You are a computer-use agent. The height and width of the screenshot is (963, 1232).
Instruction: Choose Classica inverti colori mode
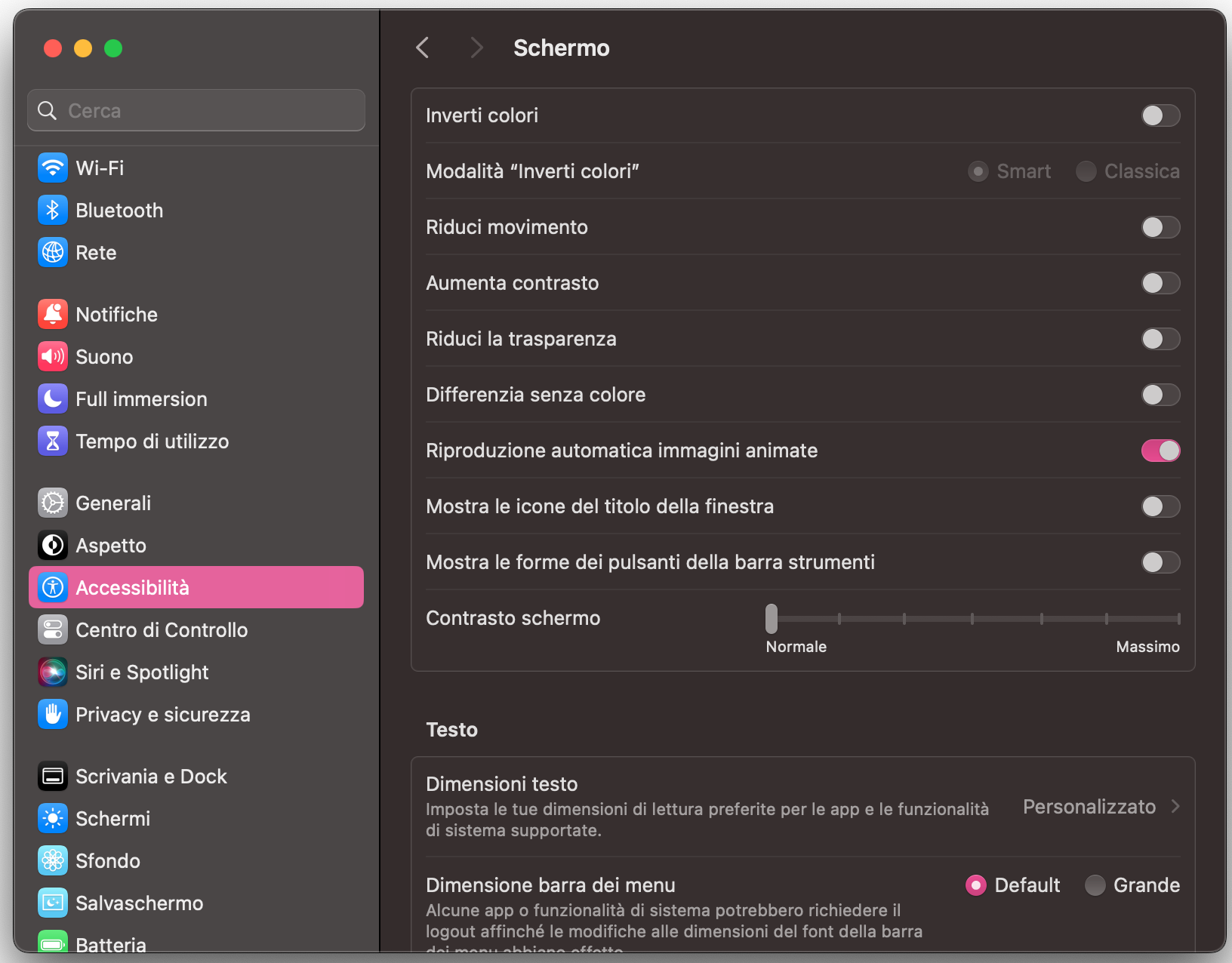click(x=1086, y=171)
